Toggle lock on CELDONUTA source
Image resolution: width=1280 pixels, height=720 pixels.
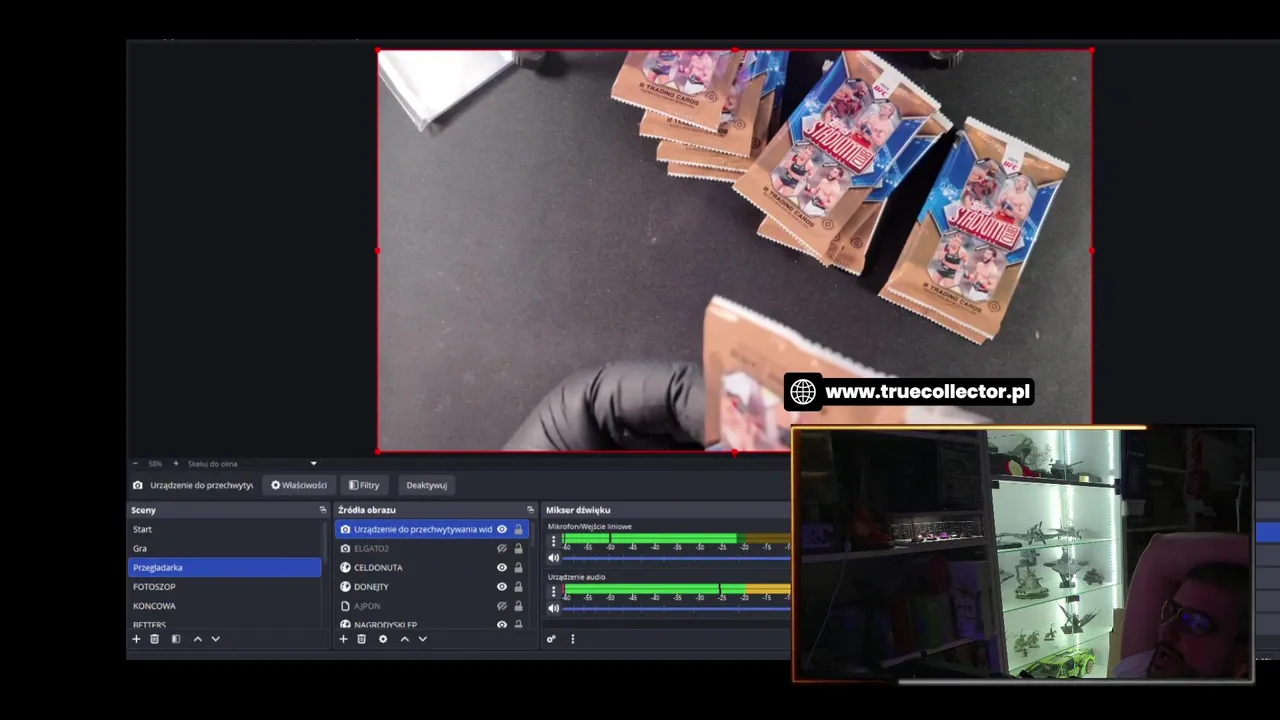[x=518, y=567]
